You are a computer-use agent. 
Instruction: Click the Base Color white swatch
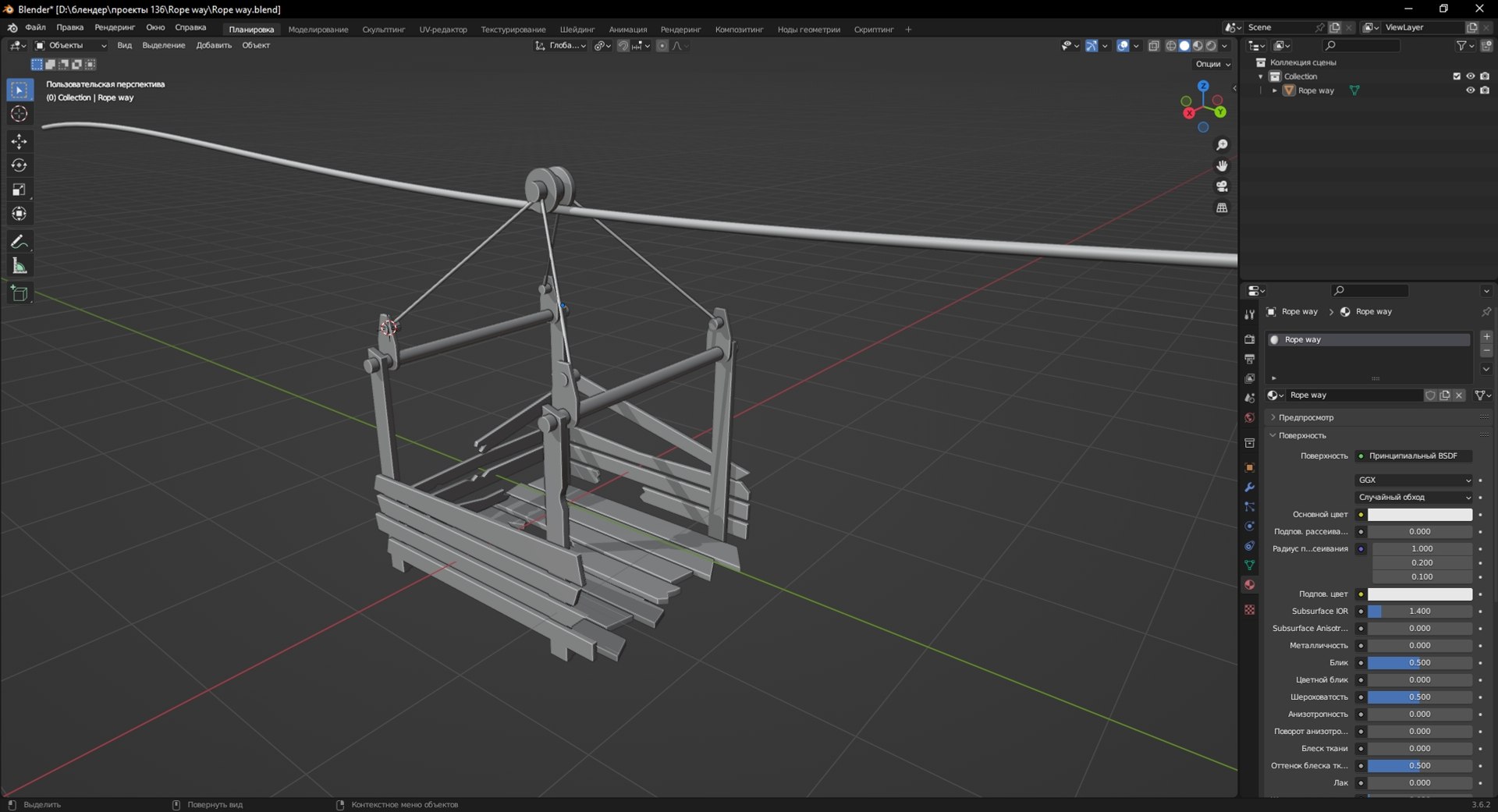pos(1420,515)
